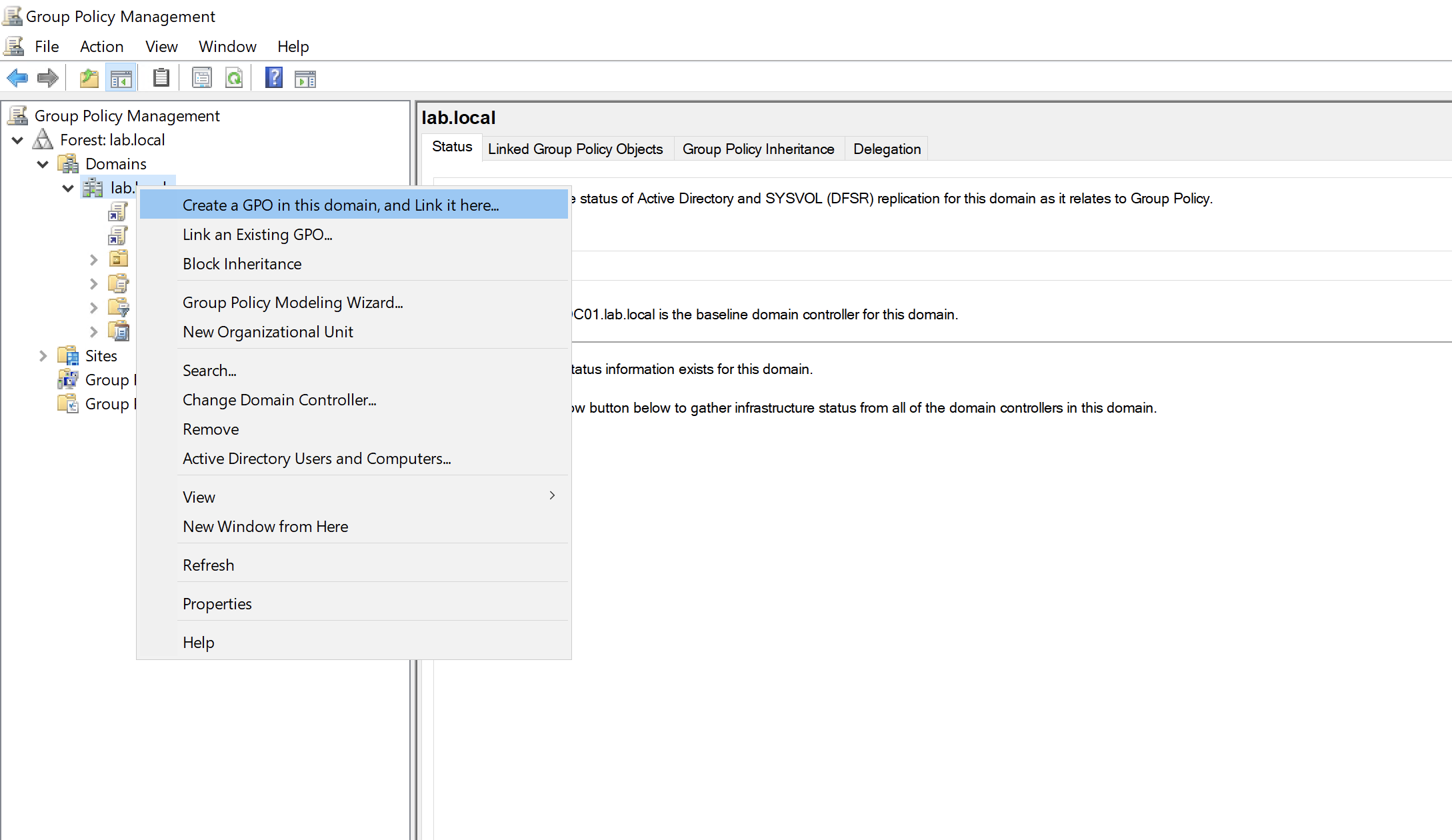The height and width of the screenshot is (840, 1452).
Task: Click the Properties sheet toolbar icon
Action: click(201, 78)
